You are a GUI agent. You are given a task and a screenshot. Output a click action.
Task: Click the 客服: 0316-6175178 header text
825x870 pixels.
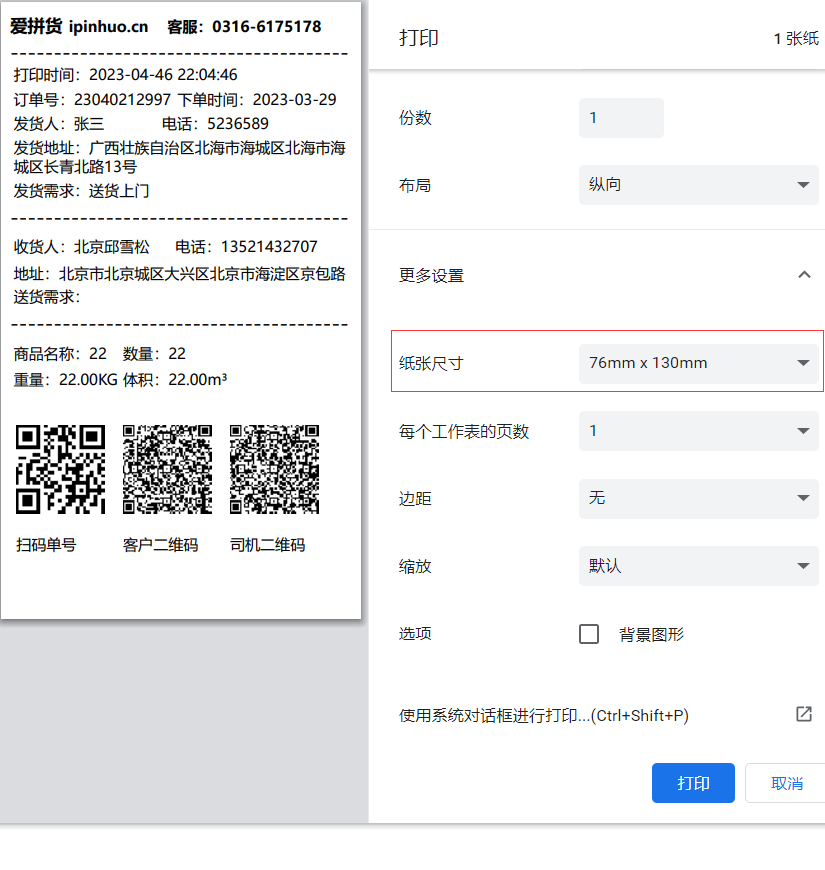coord(244,27)
